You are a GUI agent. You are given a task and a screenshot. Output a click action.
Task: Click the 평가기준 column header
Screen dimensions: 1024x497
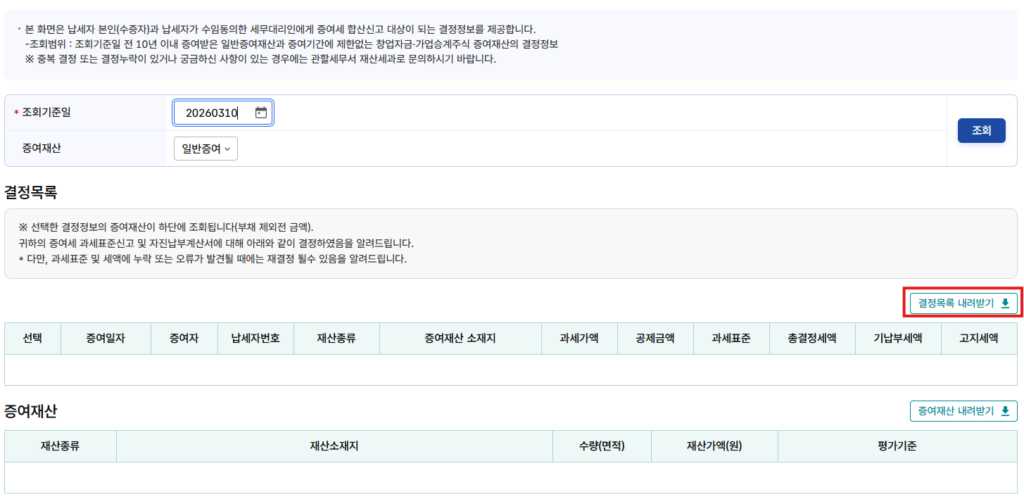[x=897, y=446]
